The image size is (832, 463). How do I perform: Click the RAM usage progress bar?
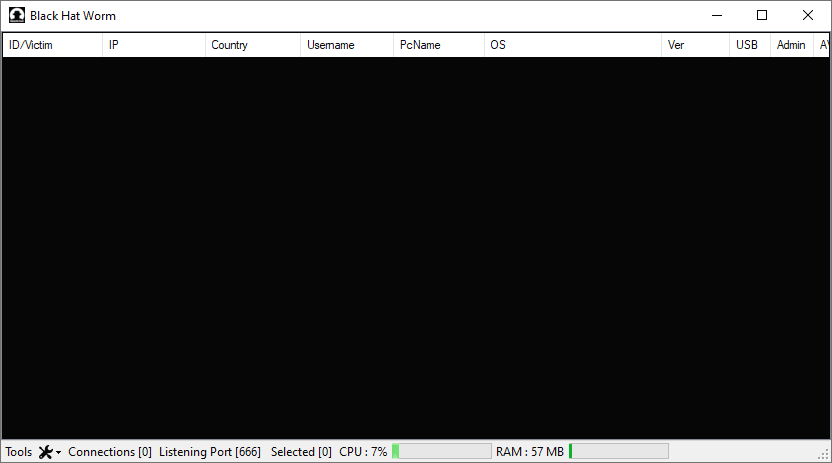point(618,452)
